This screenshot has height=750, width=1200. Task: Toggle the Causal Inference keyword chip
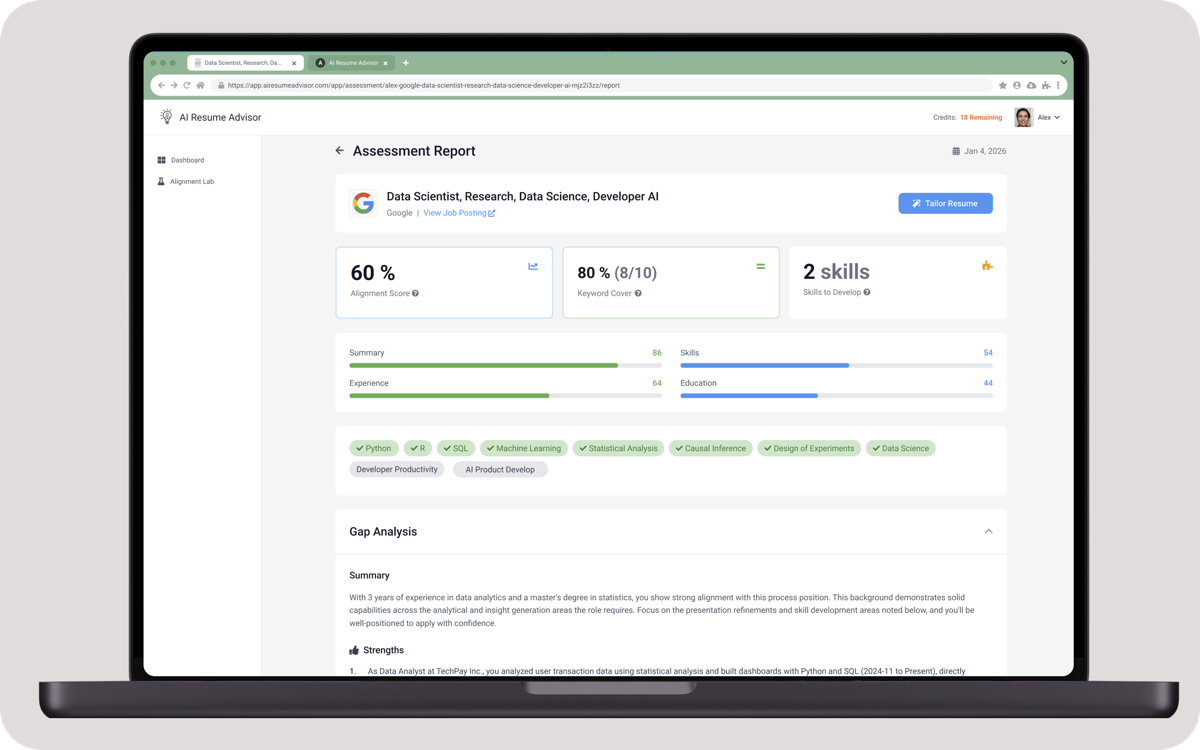point(710,448)
